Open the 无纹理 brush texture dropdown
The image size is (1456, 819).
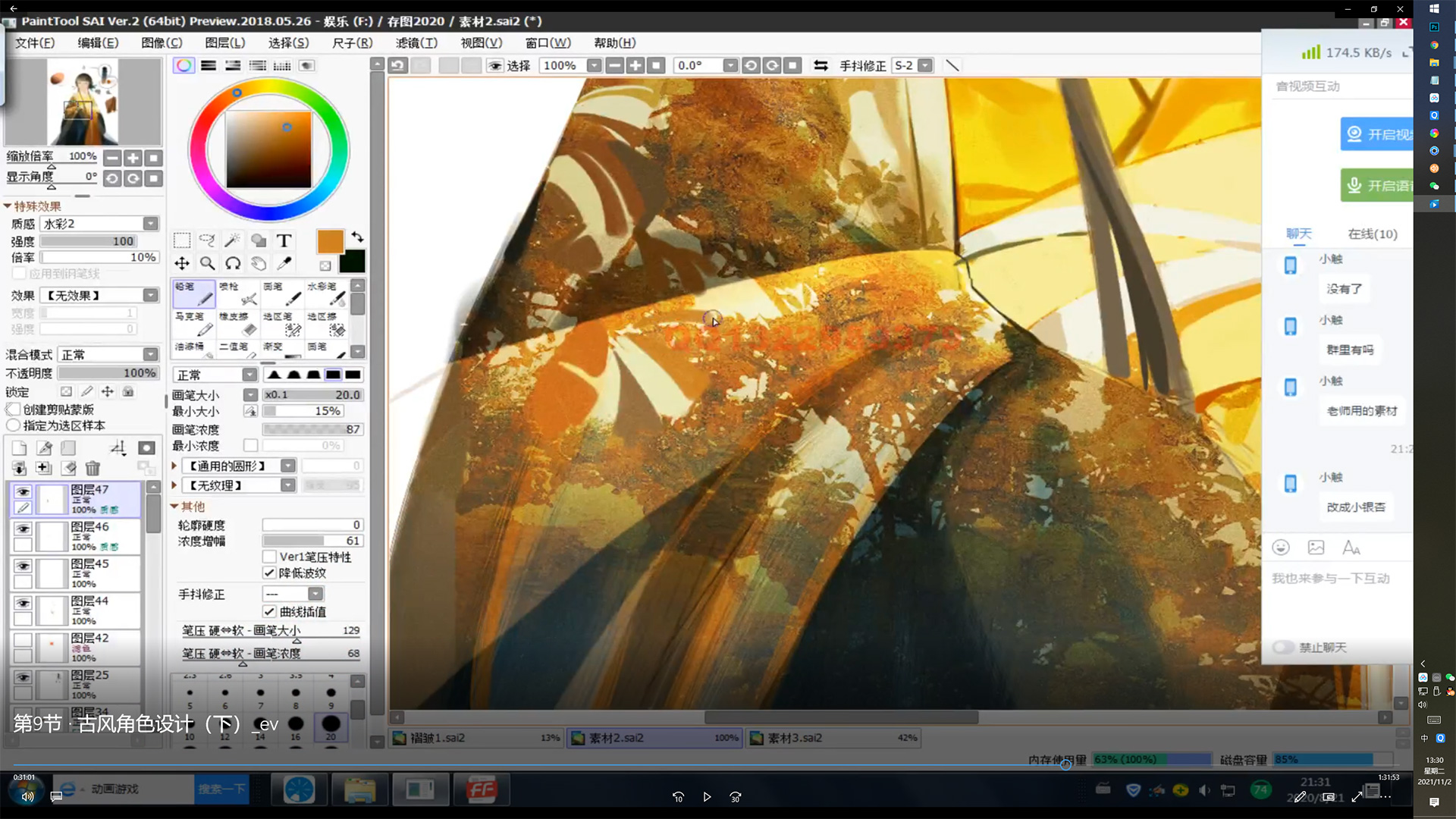239,485
